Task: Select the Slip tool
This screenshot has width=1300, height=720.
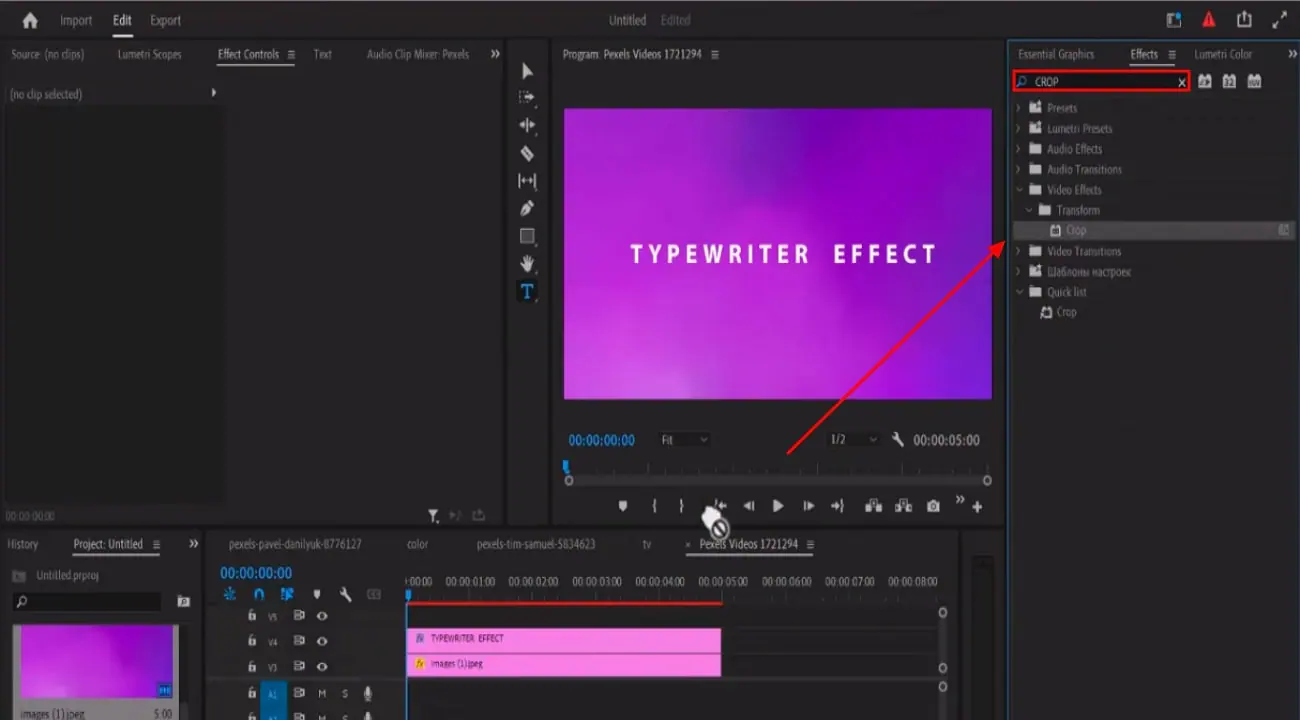Action: (527, 181)
